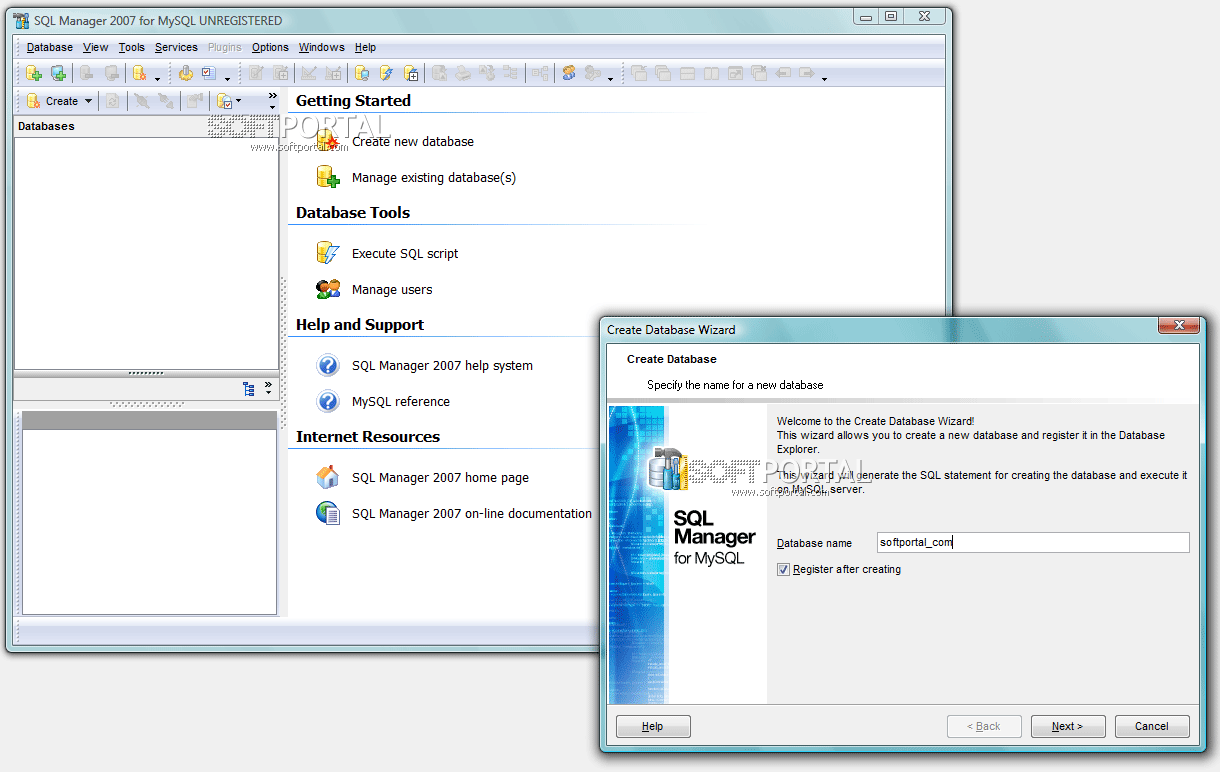Click the checklist icon in the main toolbar
The image size is (1220, 772).
coord(209,73)
